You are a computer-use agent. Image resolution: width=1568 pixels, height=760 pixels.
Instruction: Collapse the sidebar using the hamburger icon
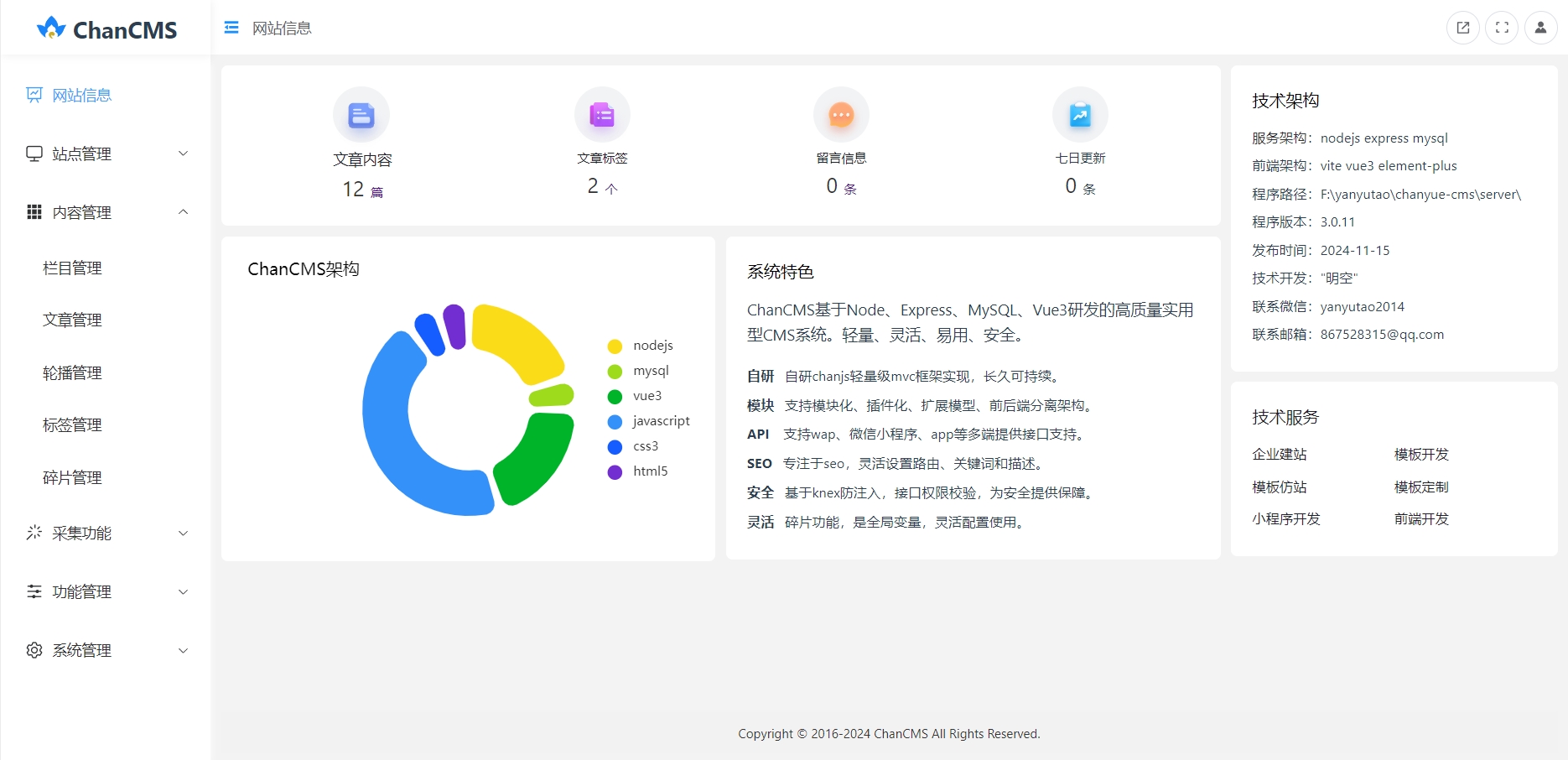coord(230,27)
